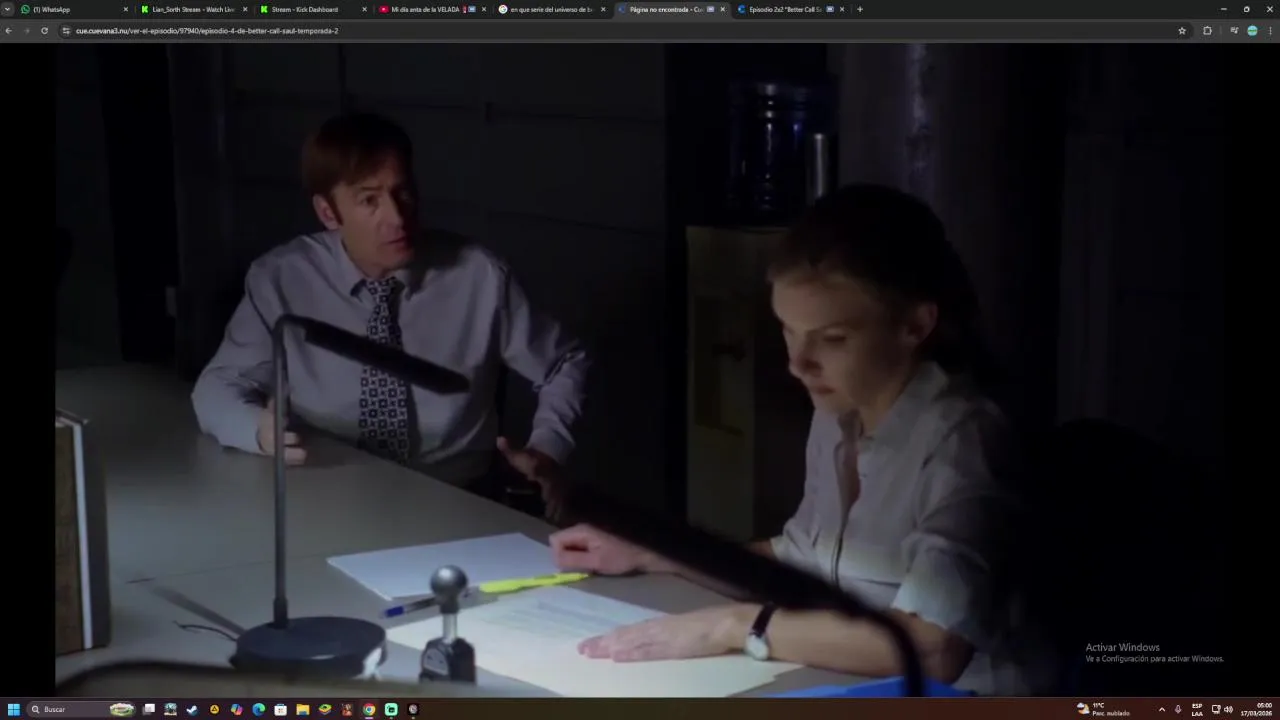The image size is (1280, 720).
Task: Open the site information icon in address bar
Action: 66,31
